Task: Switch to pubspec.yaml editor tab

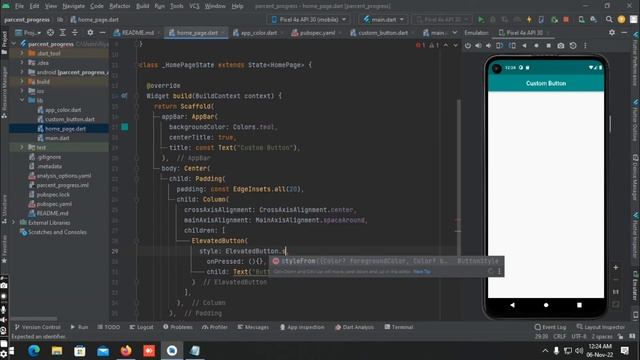Action: (x=313, y=33)
